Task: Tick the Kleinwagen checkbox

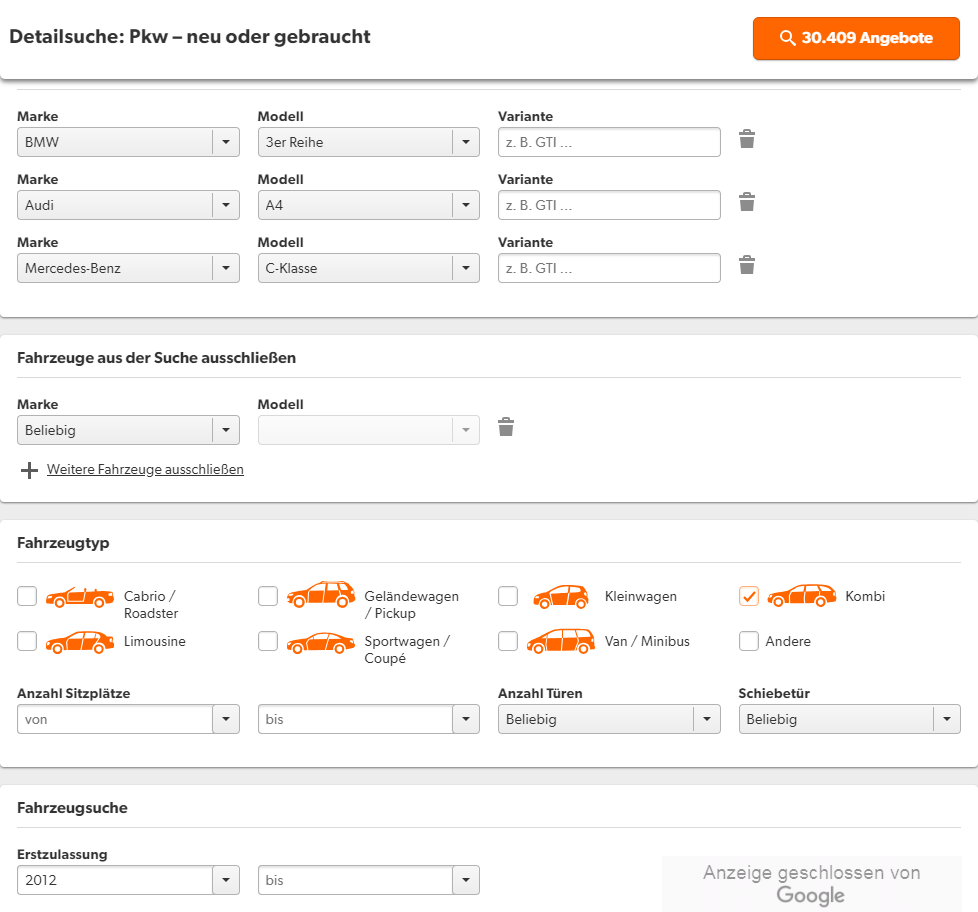Action: (508, 596)
